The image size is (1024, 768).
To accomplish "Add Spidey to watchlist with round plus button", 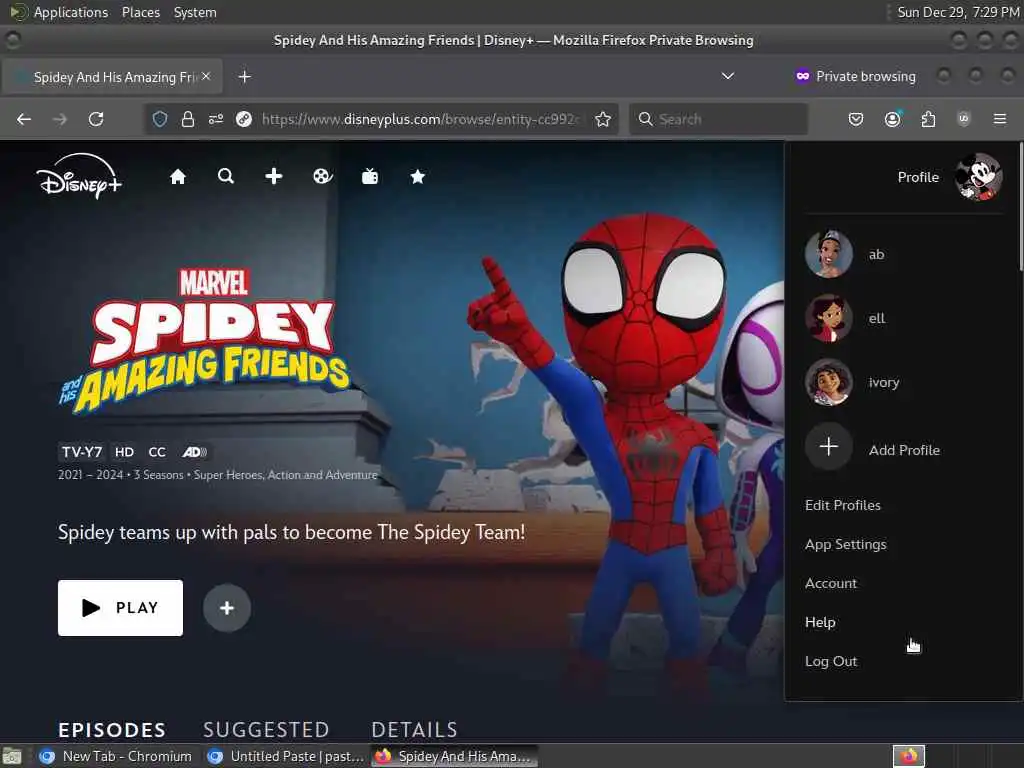I will pyautogui.click(x=227, y=608).
